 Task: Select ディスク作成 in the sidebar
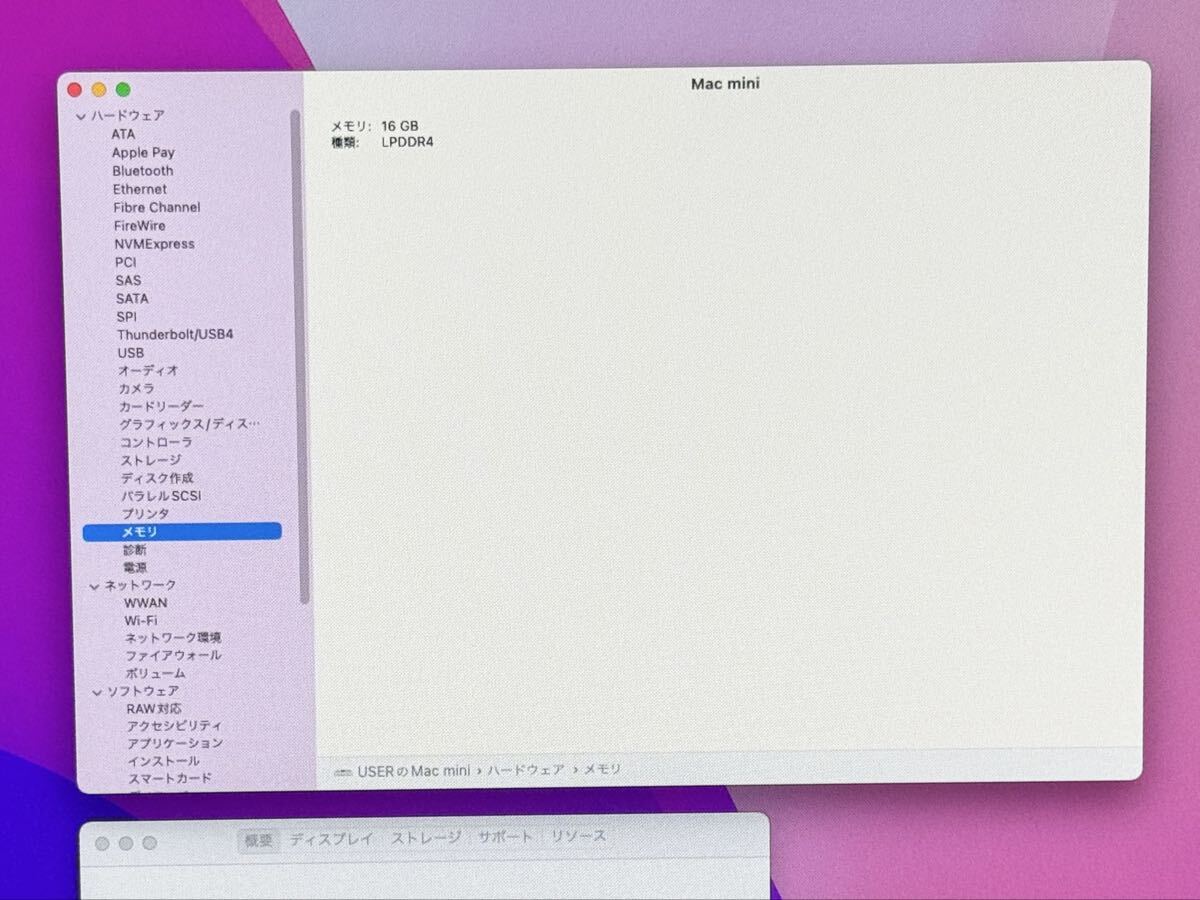158,479
